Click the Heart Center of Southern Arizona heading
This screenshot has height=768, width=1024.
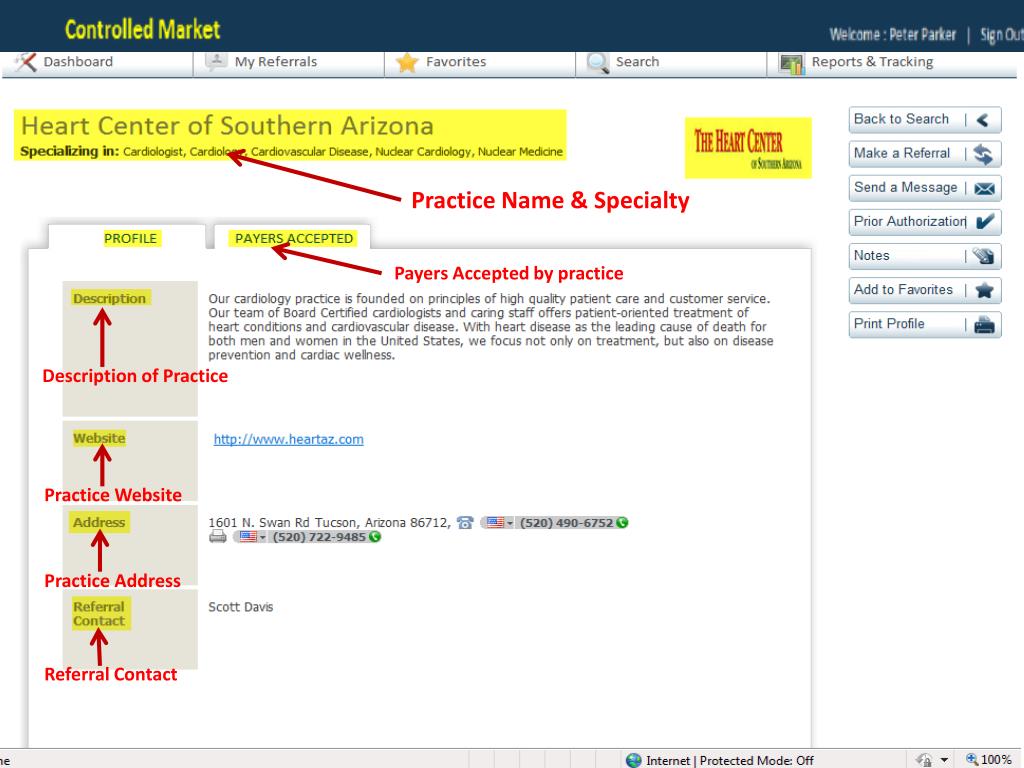tap(227, 125)
